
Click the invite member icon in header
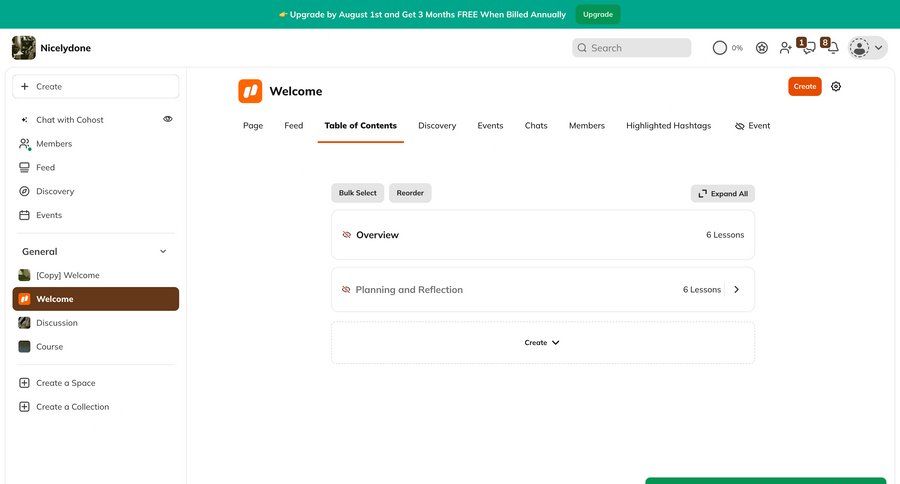coord(785,48)
